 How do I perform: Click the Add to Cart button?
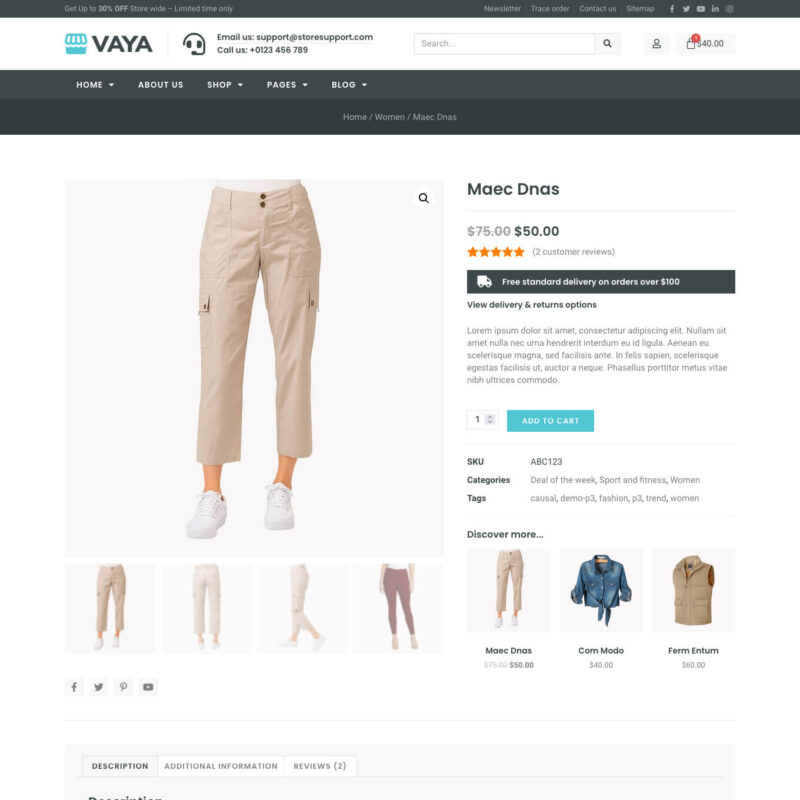[x=550, y=421]
